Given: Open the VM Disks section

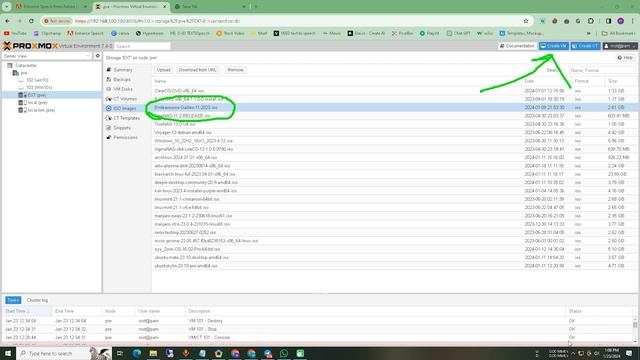Looking at the screenshot, I should coord(122,89).
